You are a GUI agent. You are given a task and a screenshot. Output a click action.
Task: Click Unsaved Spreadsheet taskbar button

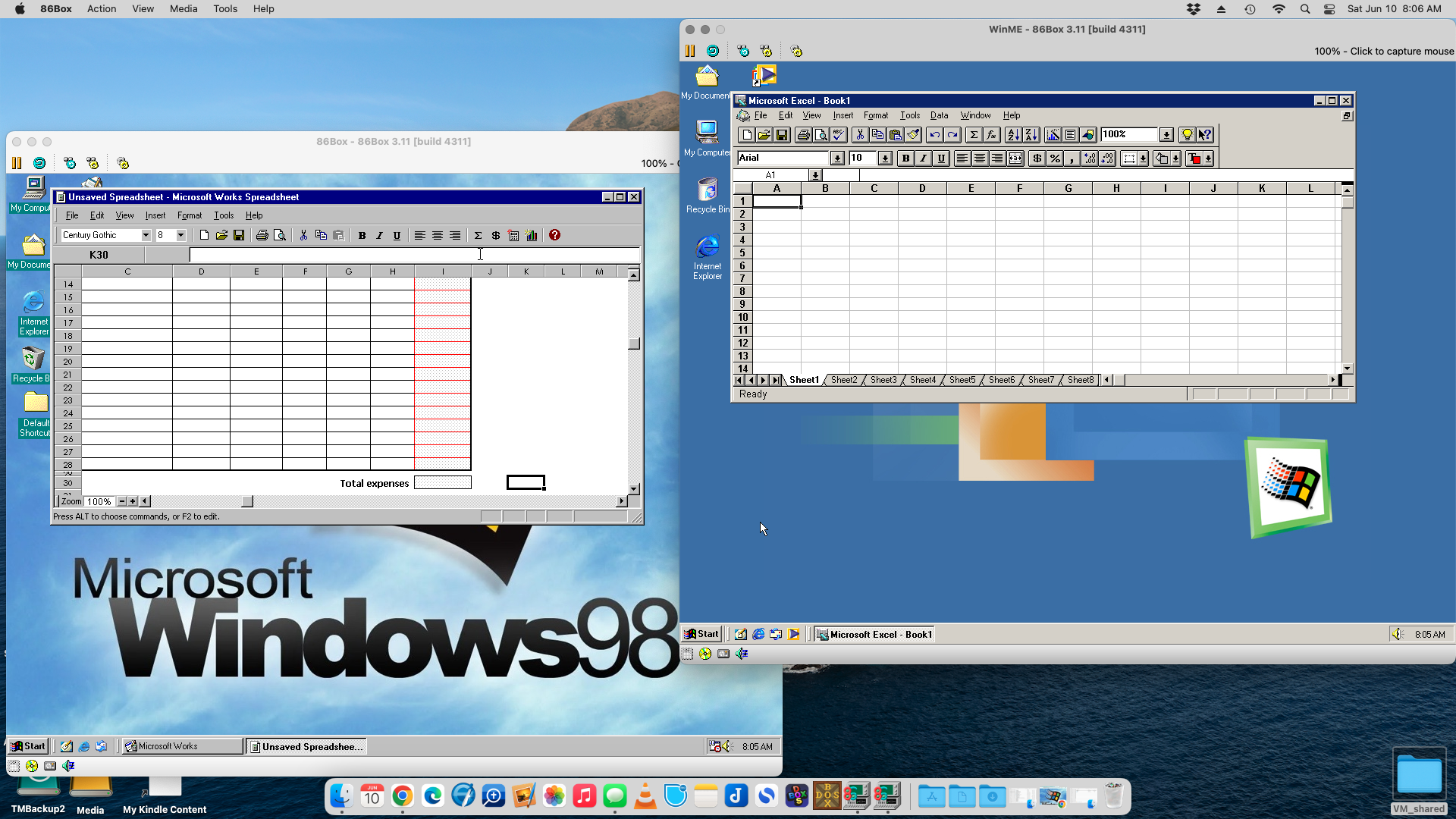point(306,747)
